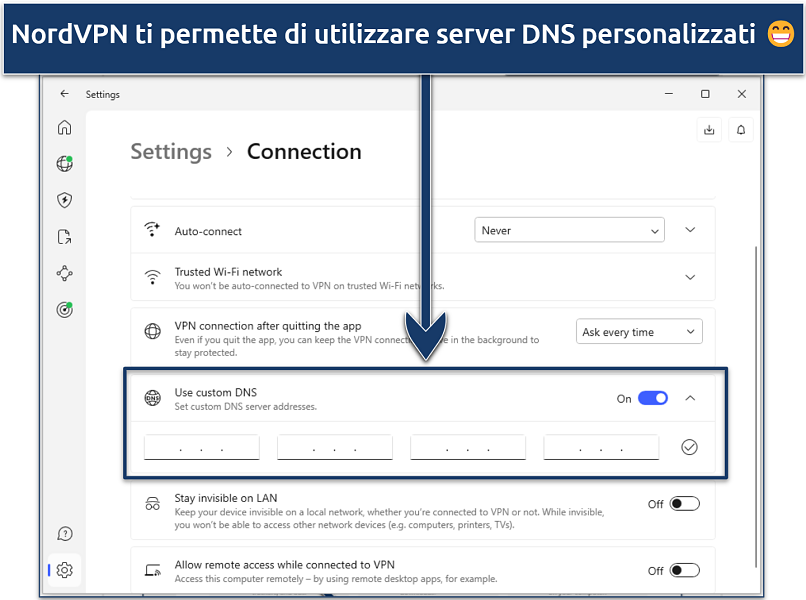The image size is (806, 600).
Task: Click the settings gear sidebar icon
Action: point(65,570)
